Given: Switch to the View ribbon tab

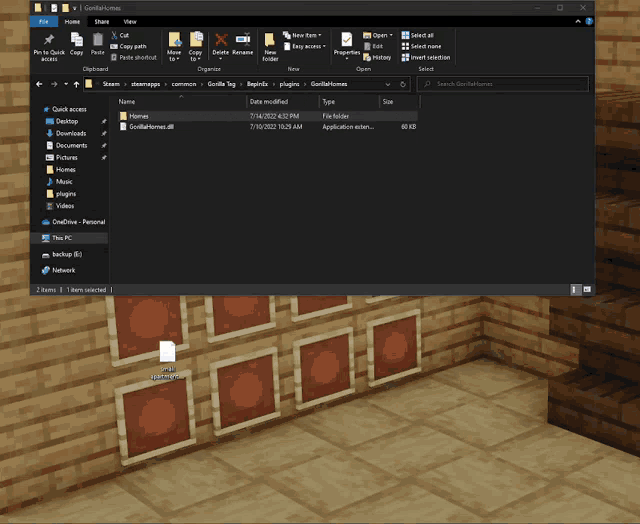Looking at the screenshot, I should click(130, 22).
